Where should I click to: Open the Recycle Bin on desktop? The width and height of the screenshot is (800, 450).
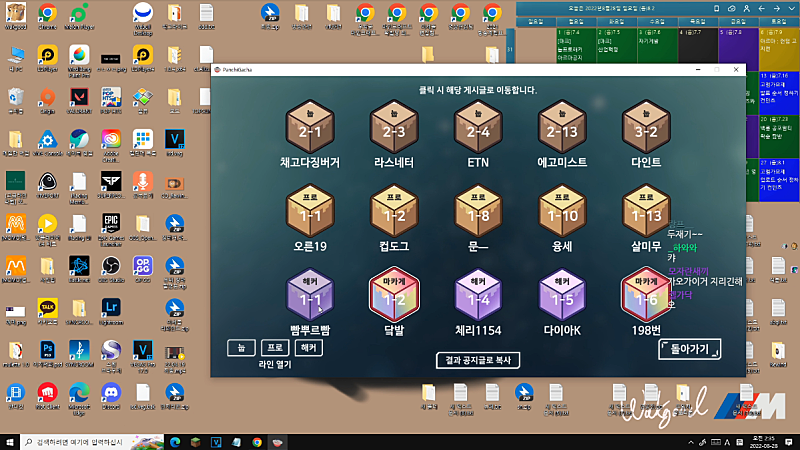16,101
